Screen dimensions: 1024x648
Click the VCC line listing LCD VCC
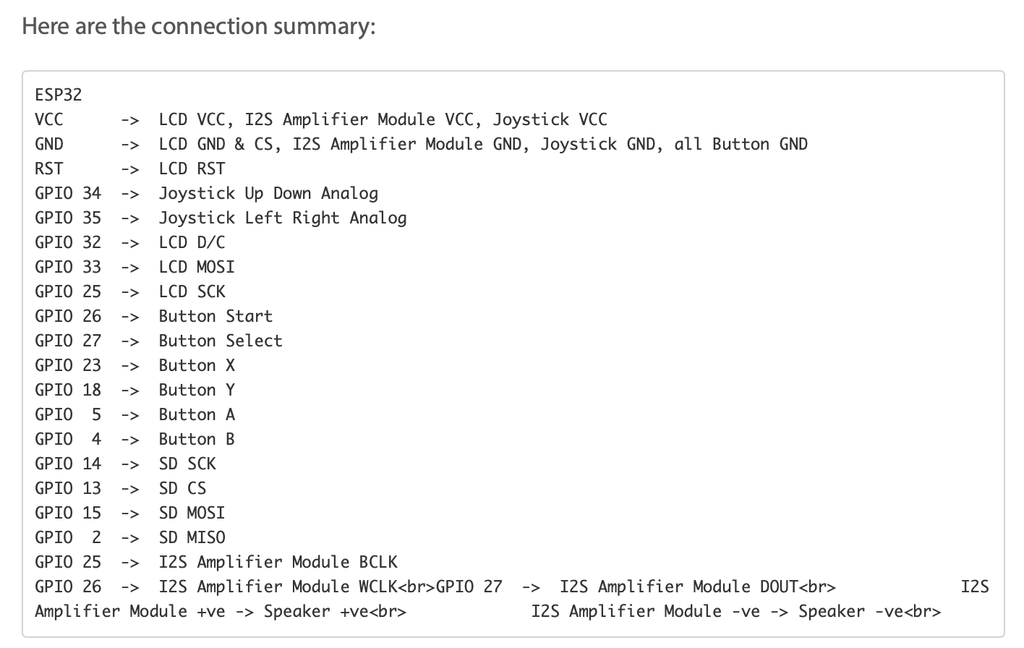pyautogui.click(x=321, y=120)
